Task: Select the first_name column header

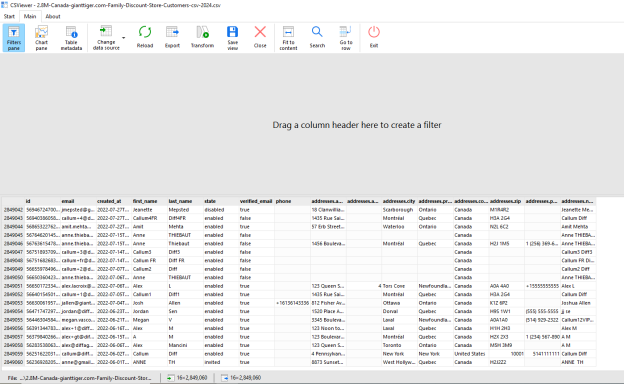Action: point(150,201)
